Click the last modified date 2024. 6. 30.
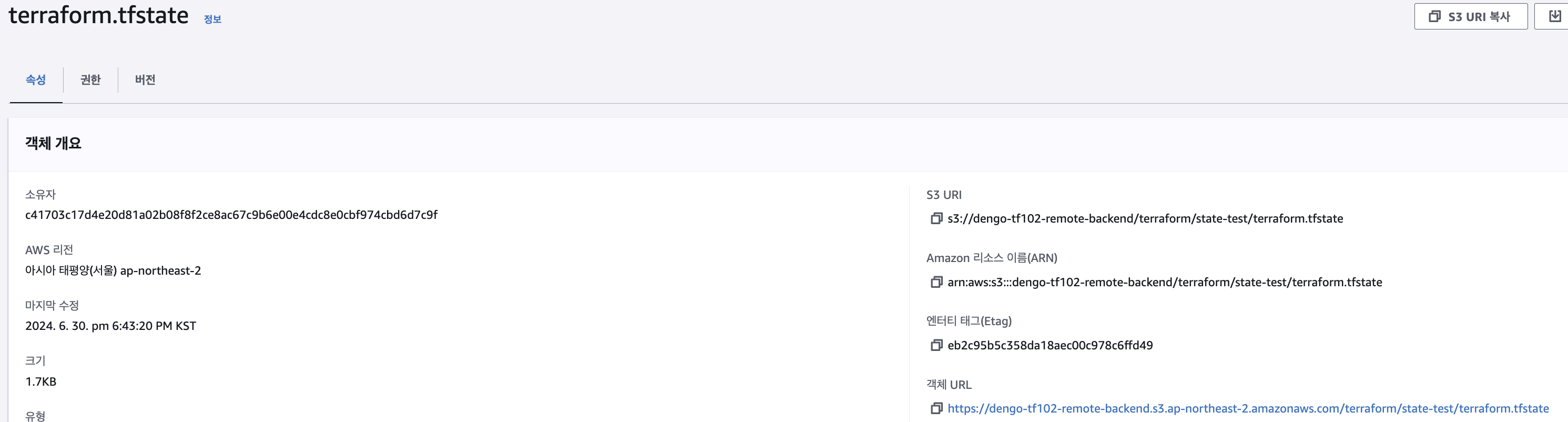Screen dimensions: 1568x422 pyautogui.click(x=111, y=326)
